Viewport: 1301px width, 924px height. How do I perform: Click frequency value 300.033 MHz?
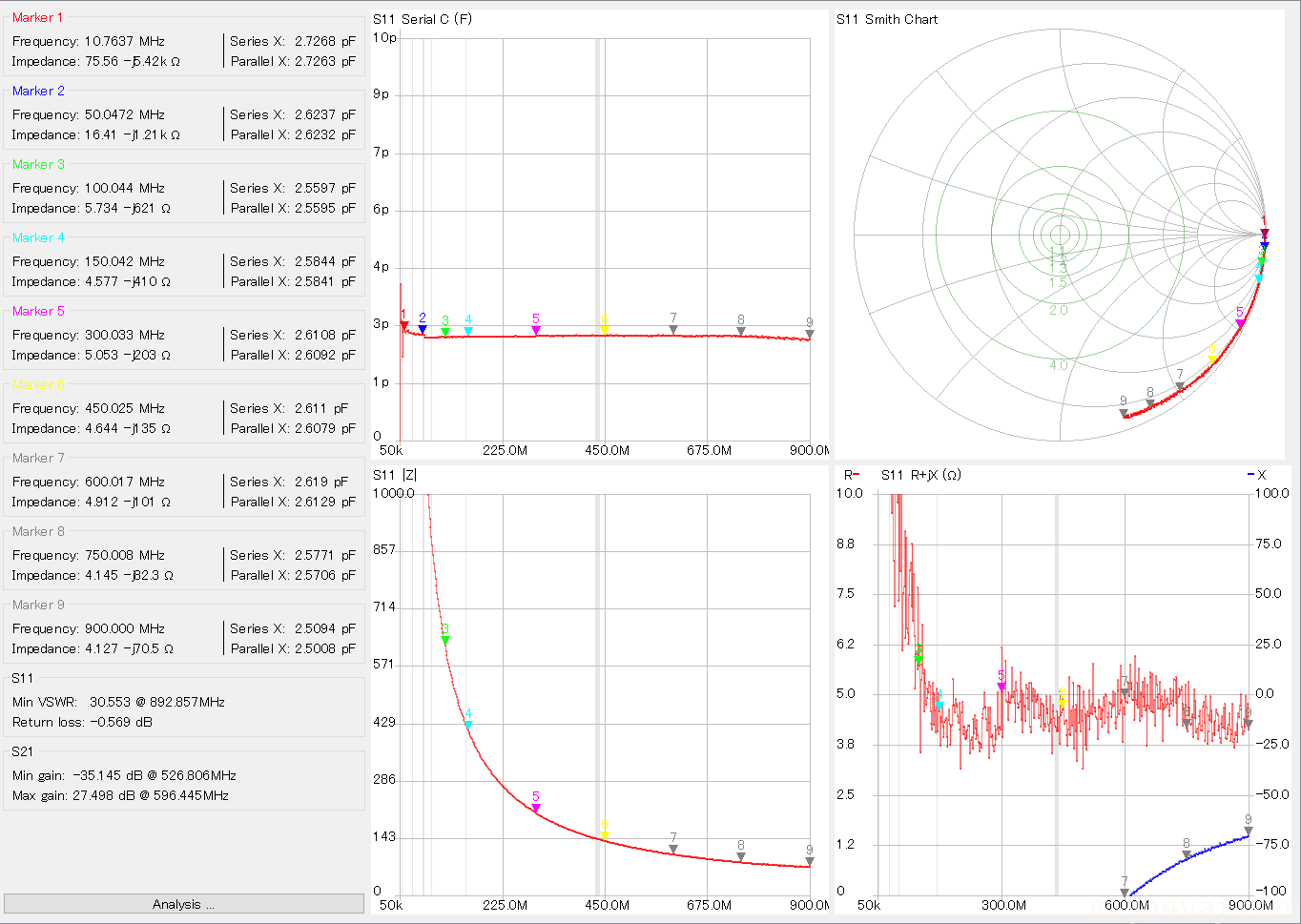coord(125,335)
